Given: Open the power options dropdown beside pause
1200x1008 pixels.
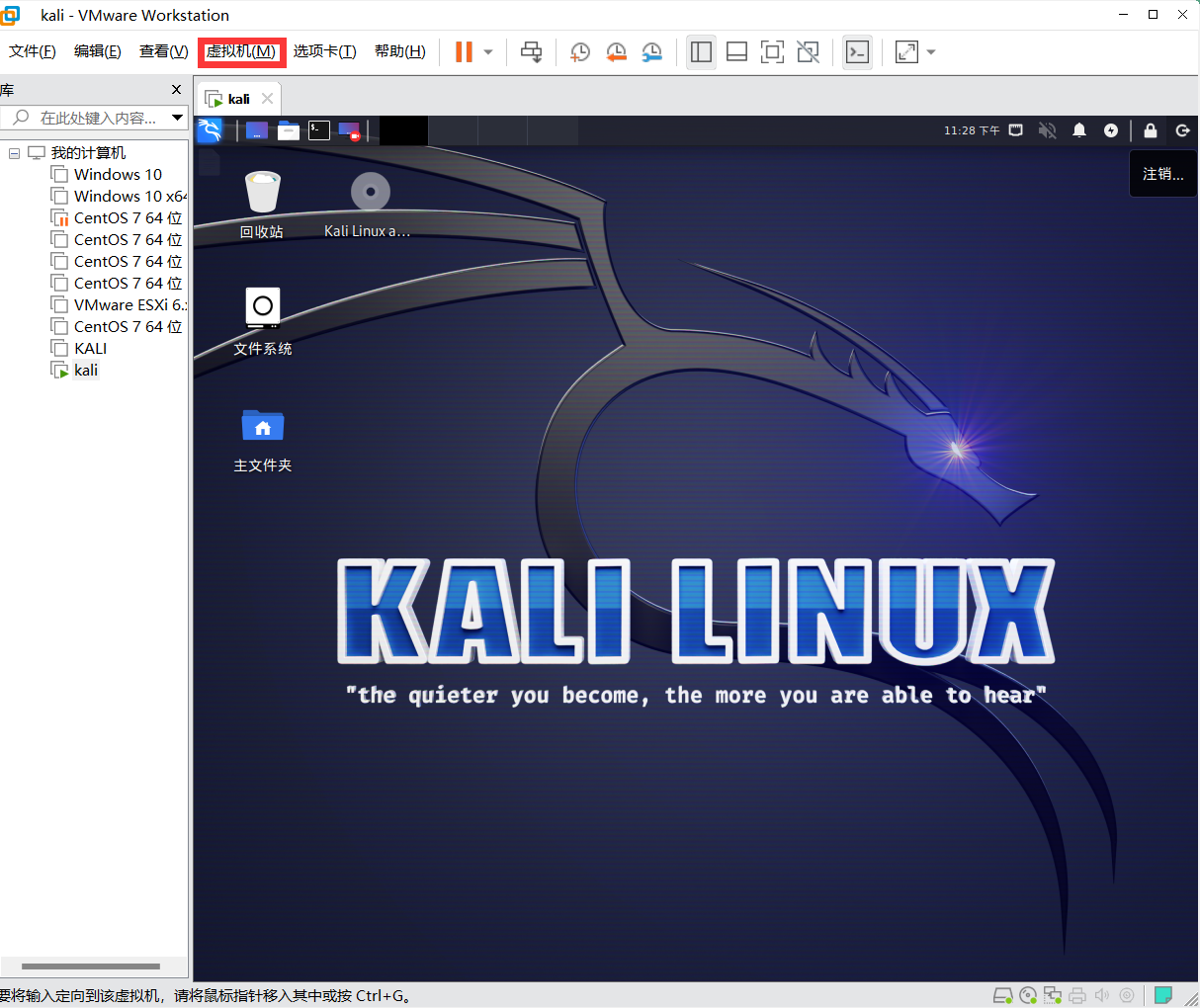Looking at the screenshot, I should pyautogui.click(x=488, y=52).
